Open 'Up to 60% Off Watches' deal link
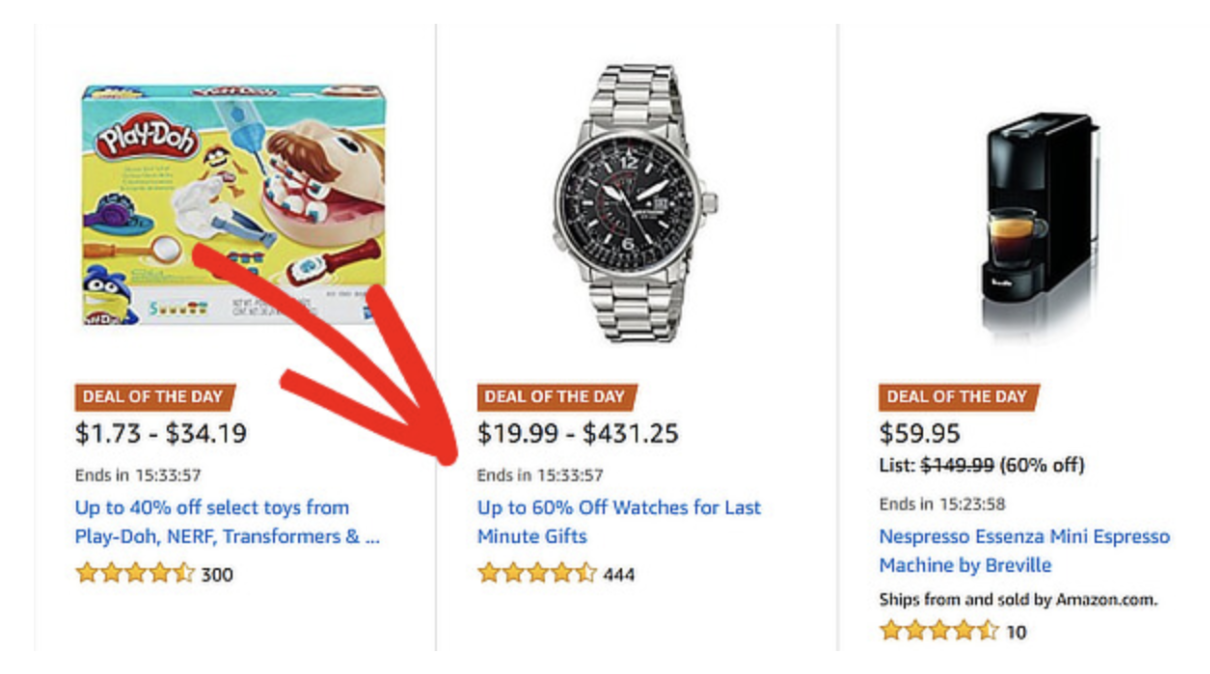1210x674 pixels. (619, 522)
